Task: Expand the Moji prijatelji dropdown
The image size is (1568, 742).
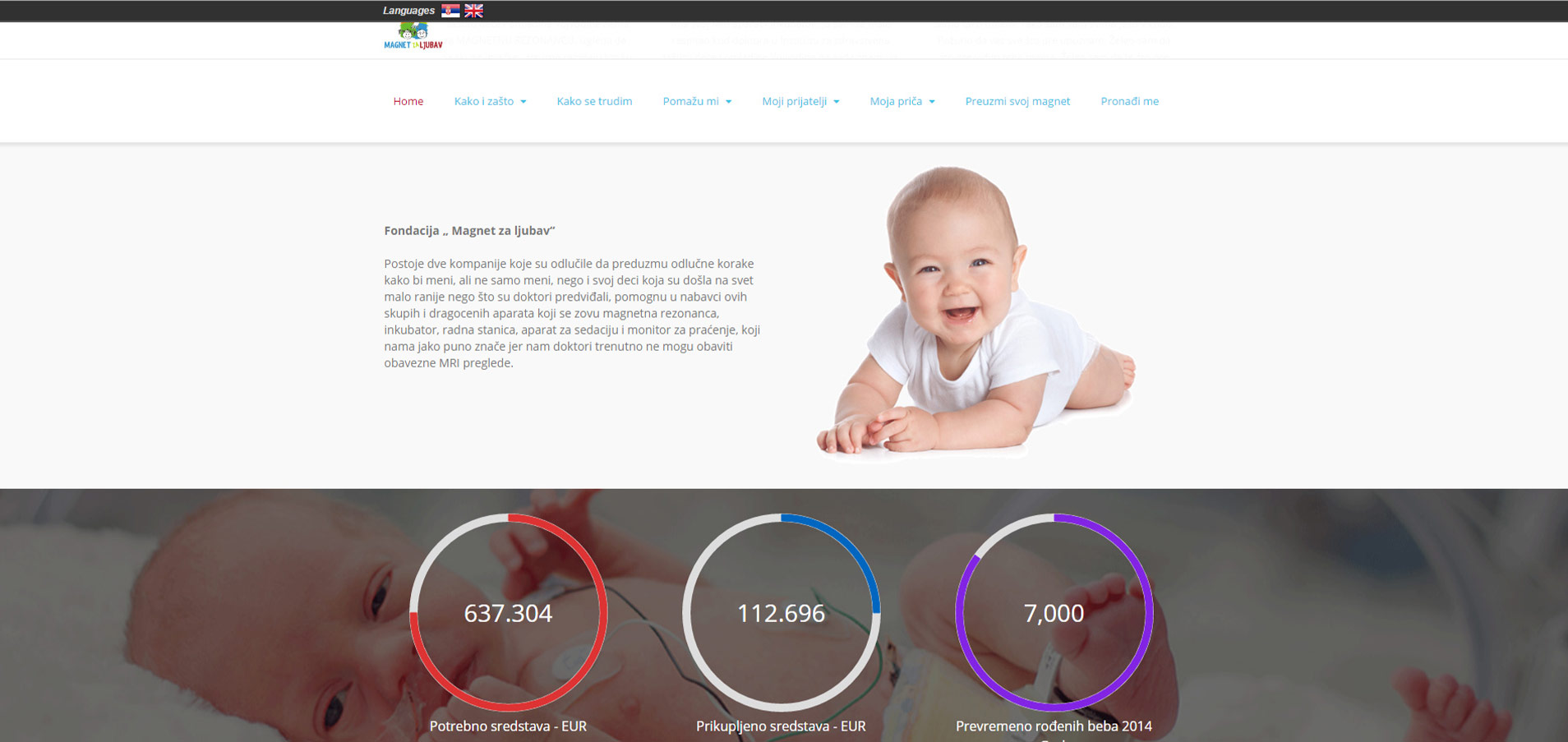Action: click(x=800, y=101)
